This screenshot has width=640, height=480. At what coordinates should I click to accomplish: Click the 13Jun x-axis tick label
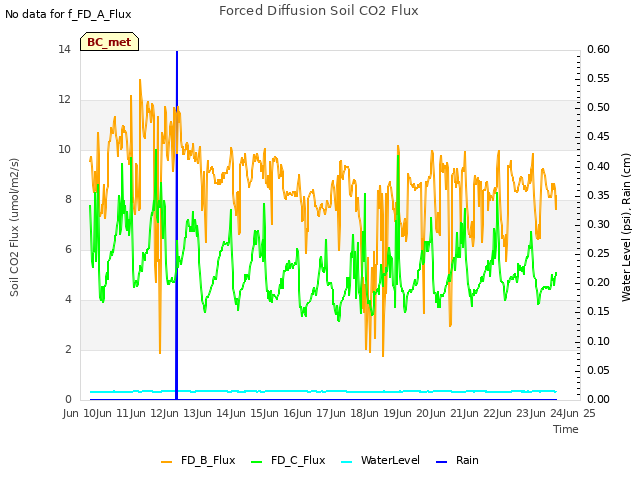(x=197, y=413)
